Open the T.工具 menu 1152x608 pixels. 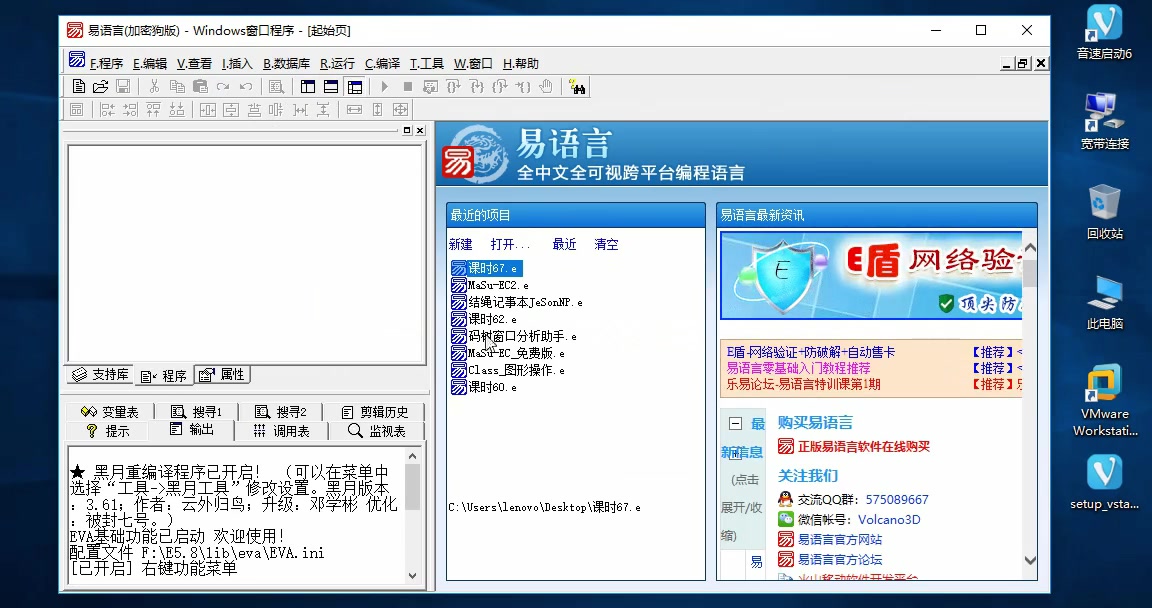427,64
